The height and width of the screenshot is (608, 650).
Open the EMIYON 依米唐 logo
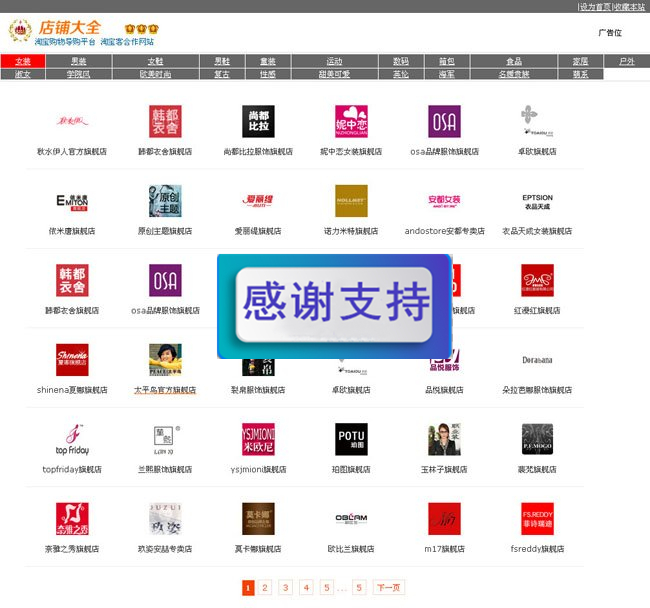tap(72, 201)
